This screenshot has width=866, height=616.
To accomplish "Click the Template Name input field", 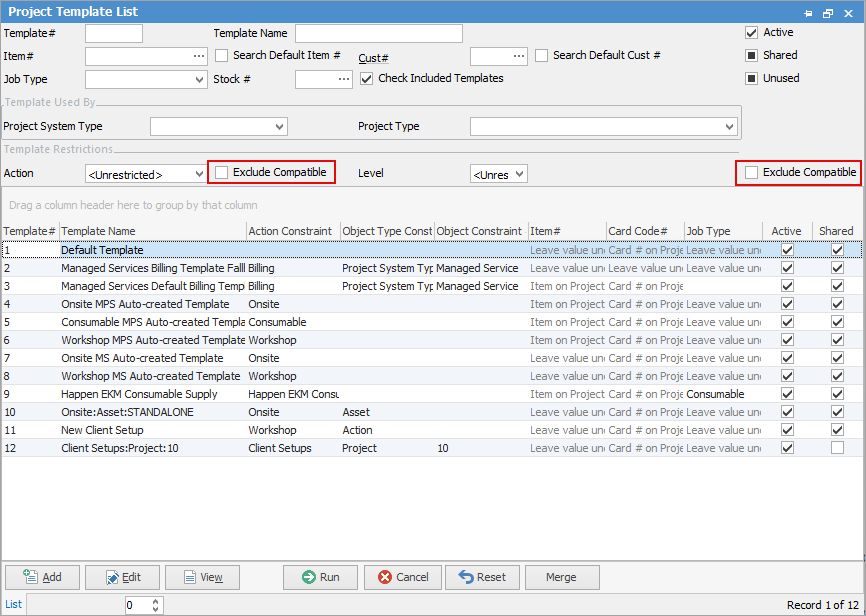I will (379, 33).
